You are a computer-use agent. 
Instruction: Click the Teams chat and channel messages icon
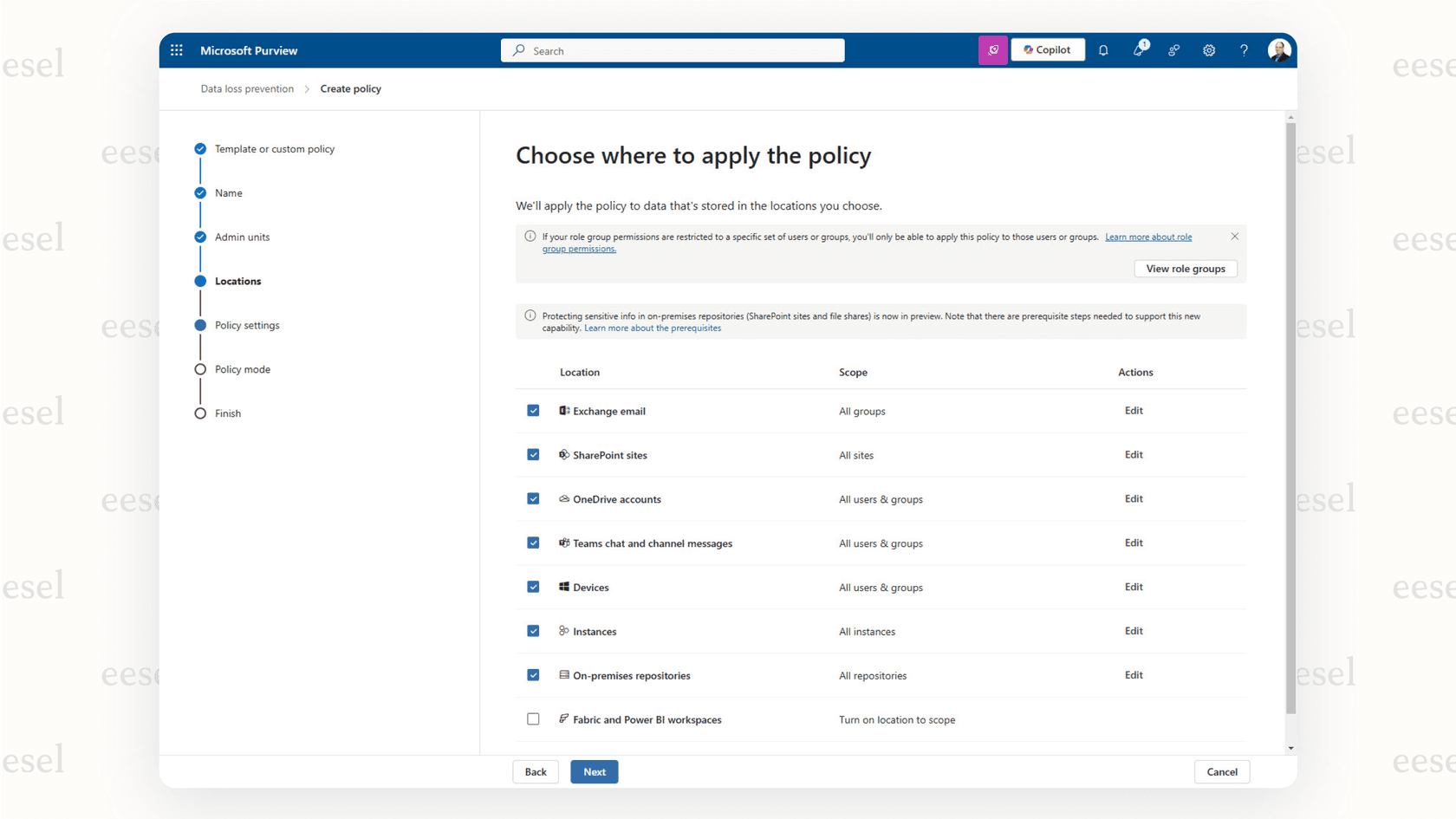[563, 543]
